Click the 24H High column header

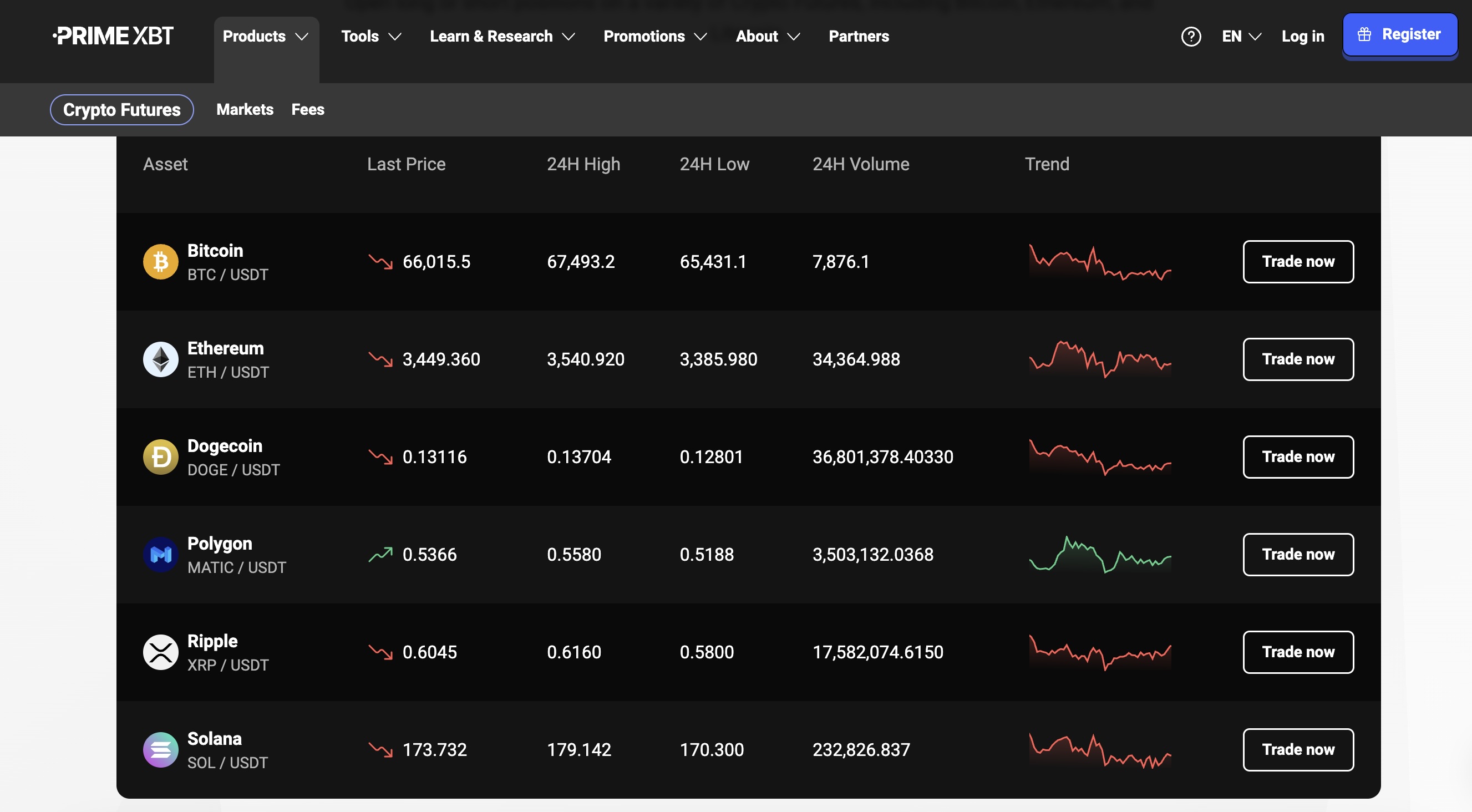583,165
